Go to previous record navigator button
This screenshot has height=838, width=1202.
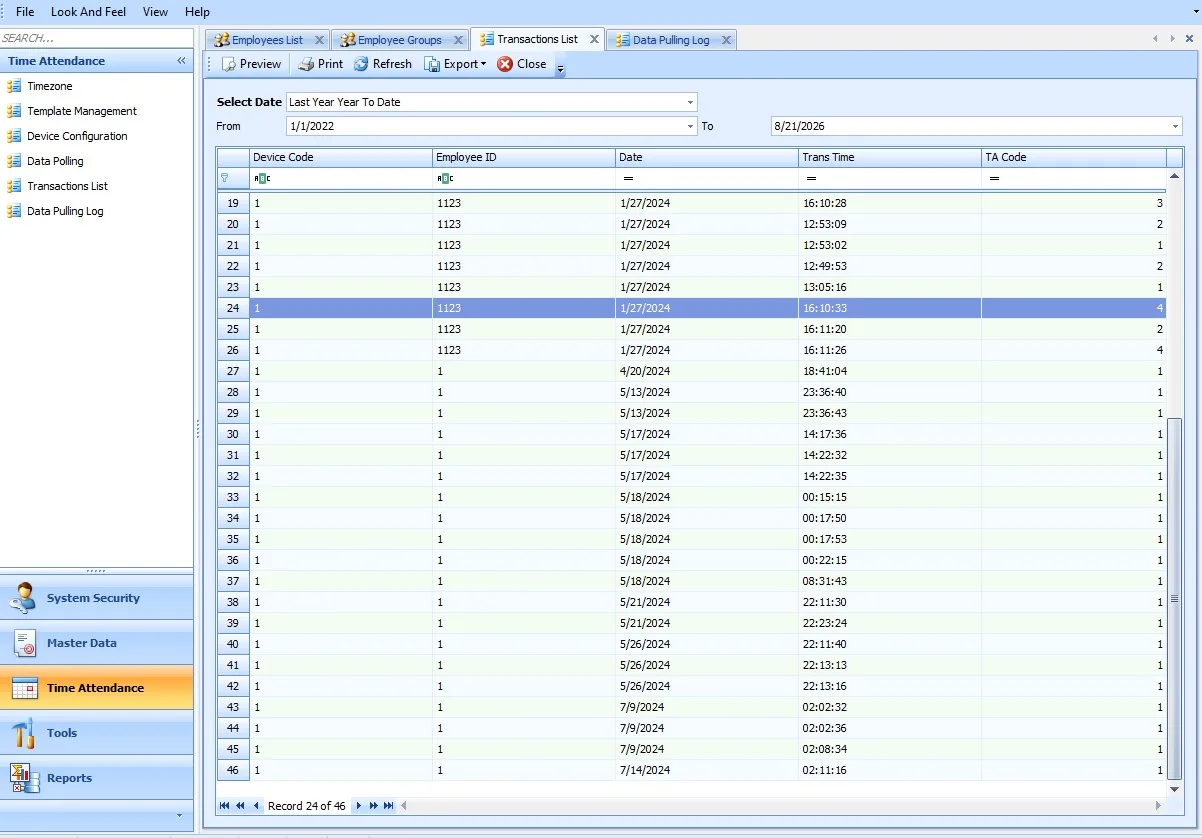[x=256, y=806]
